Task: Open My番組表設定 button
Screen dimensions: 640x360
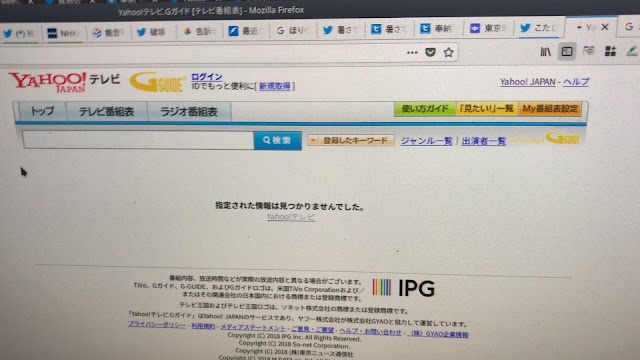Action: tap(550, 109)
